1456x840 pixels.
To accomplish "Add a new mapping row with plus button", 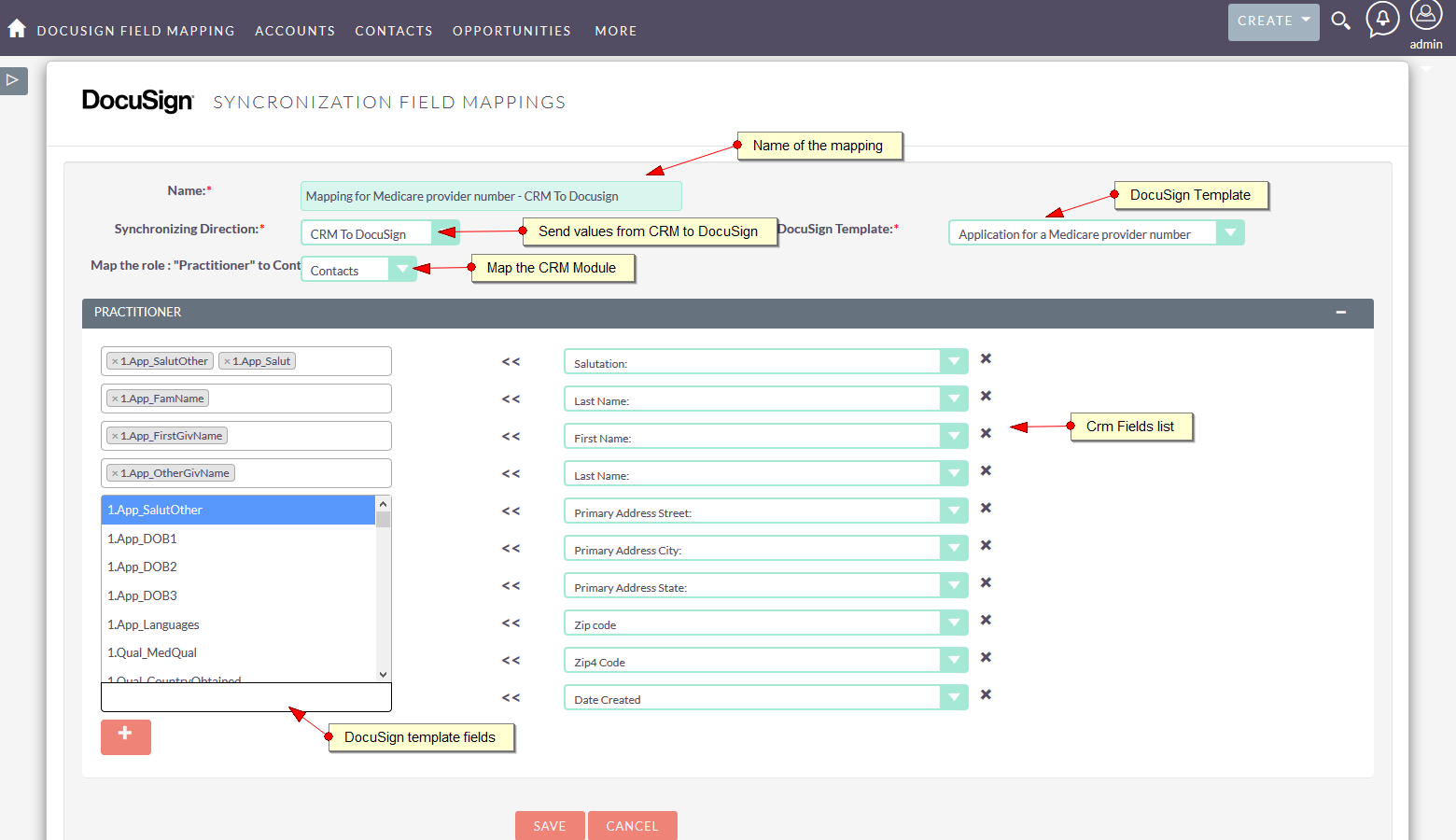I will point(125,736).
